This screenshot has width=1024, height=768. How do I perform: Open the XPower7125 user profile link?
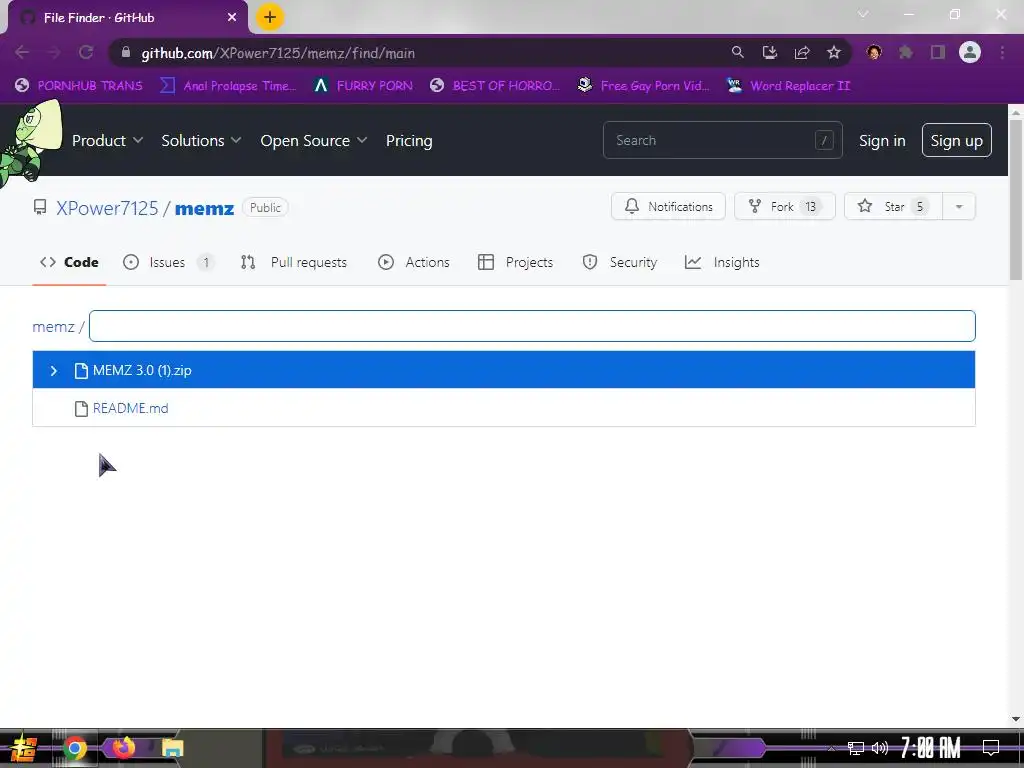point(107,208)
